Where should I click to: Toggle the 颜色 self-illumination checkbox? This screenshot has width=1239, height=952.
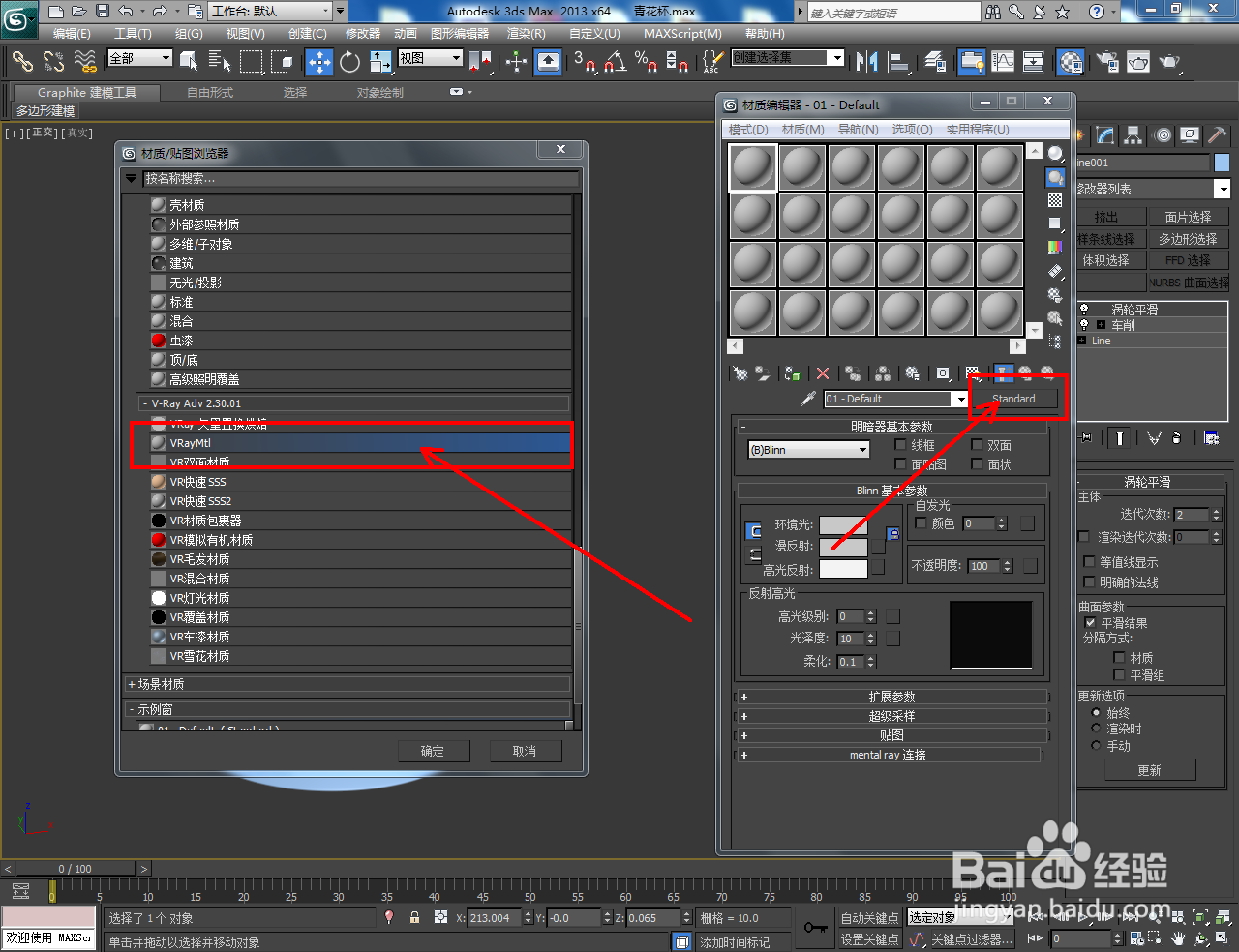(921, 523)
